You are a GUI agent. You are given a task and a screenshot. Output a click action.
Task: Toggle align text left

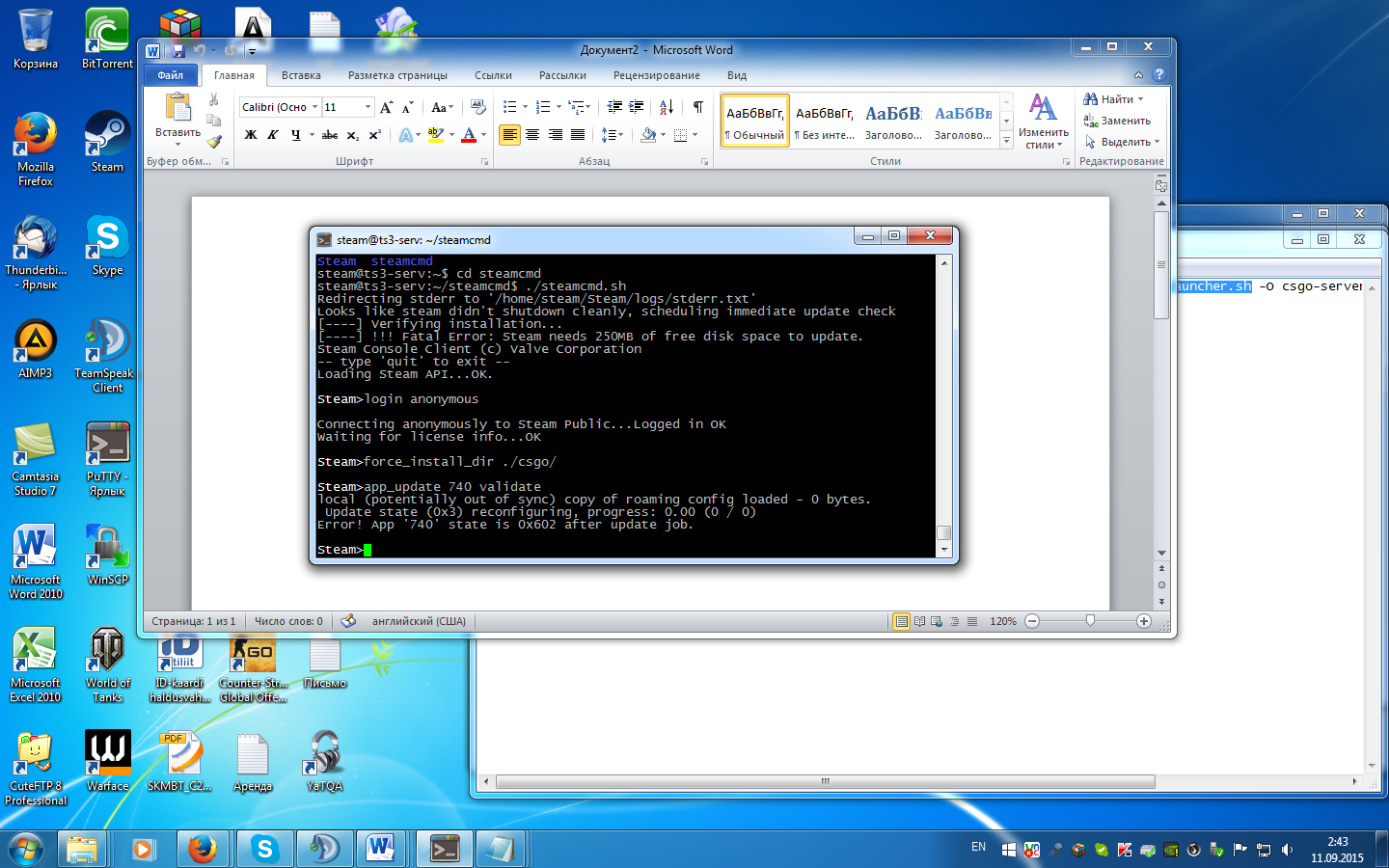click(510, 135)
